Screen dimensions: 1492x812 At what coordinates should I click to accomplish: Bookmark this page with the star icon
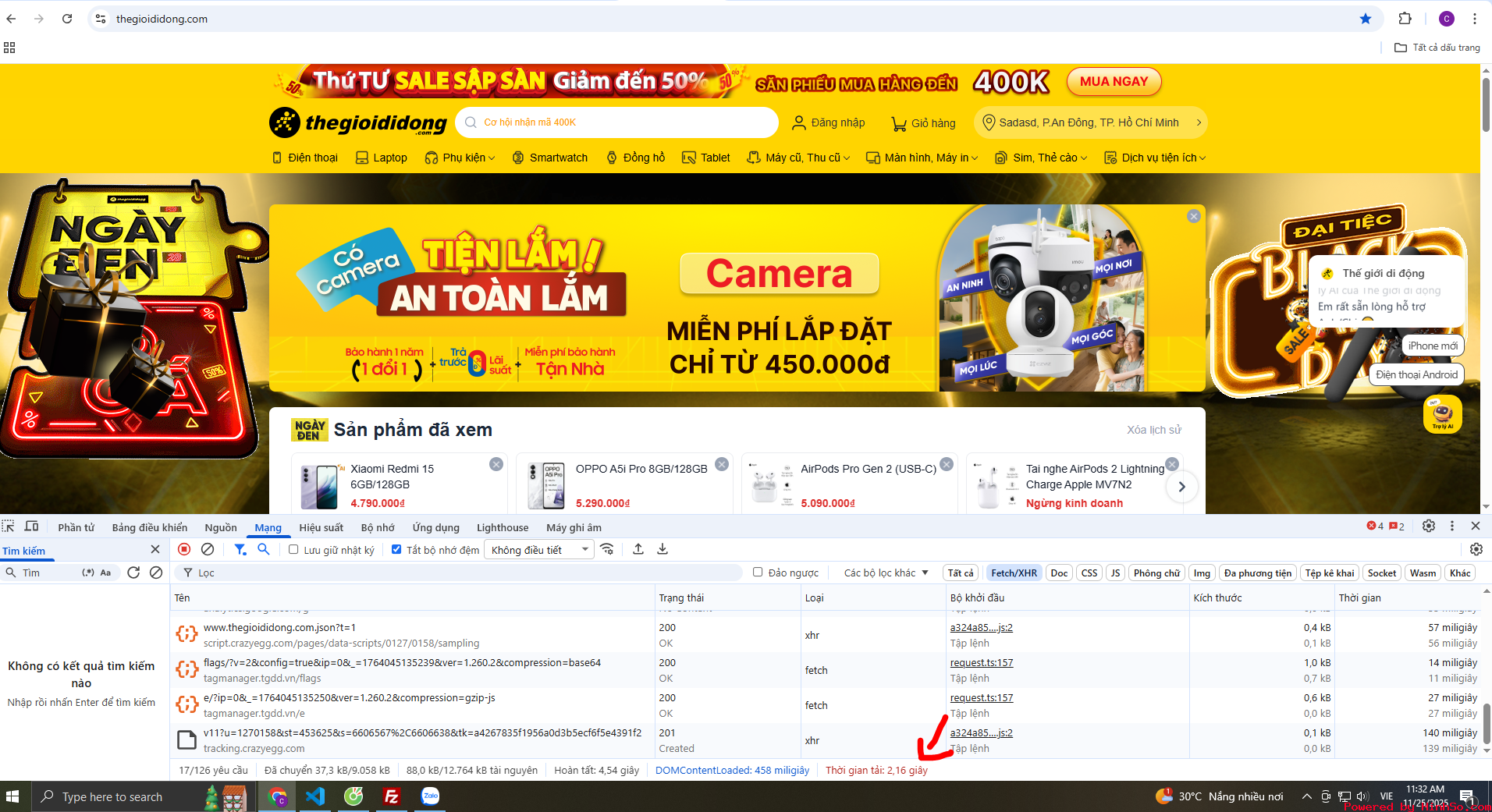[1366, 19]
